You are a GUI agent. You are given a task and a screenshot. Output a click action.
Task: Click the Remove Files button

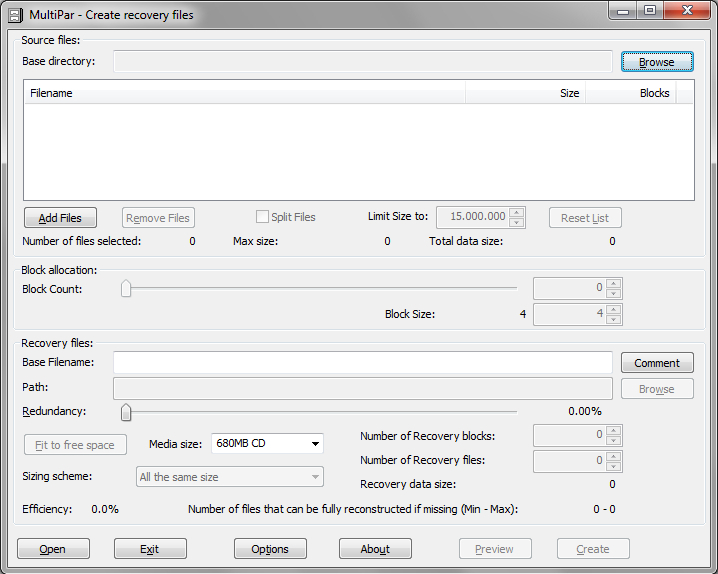click(x=158, y=218)
